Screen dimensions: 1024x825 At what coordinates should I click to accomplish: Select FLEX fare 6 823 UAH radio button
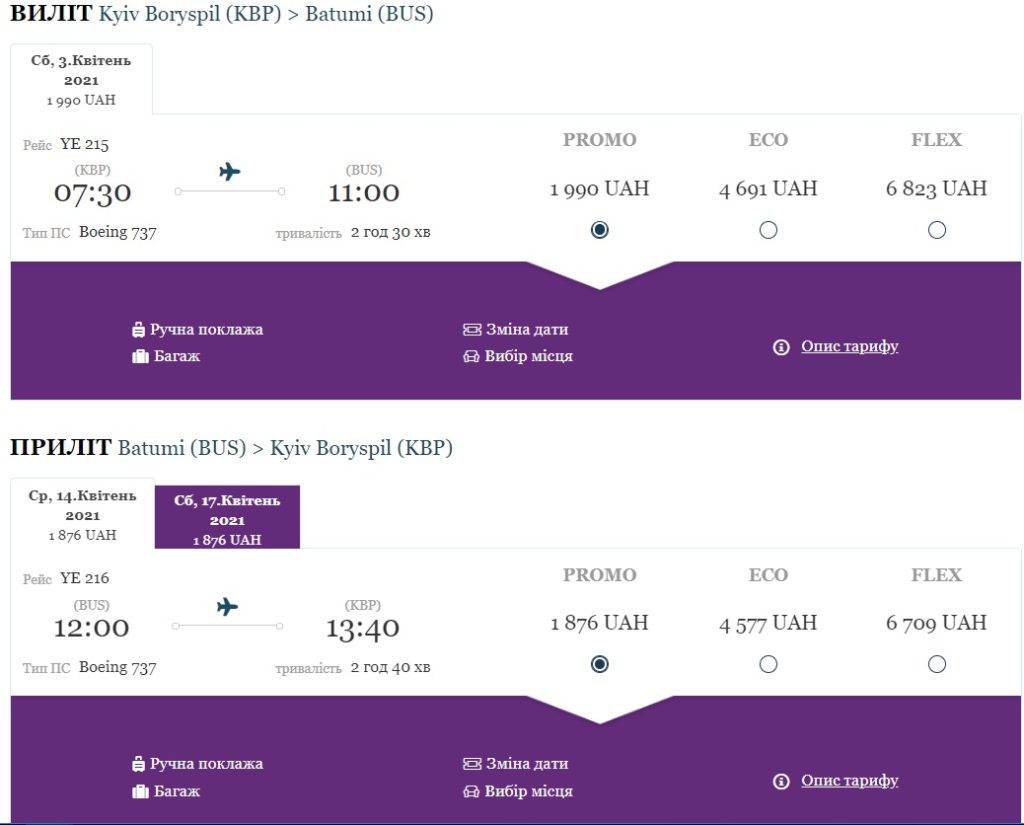[x=937, y=230]
